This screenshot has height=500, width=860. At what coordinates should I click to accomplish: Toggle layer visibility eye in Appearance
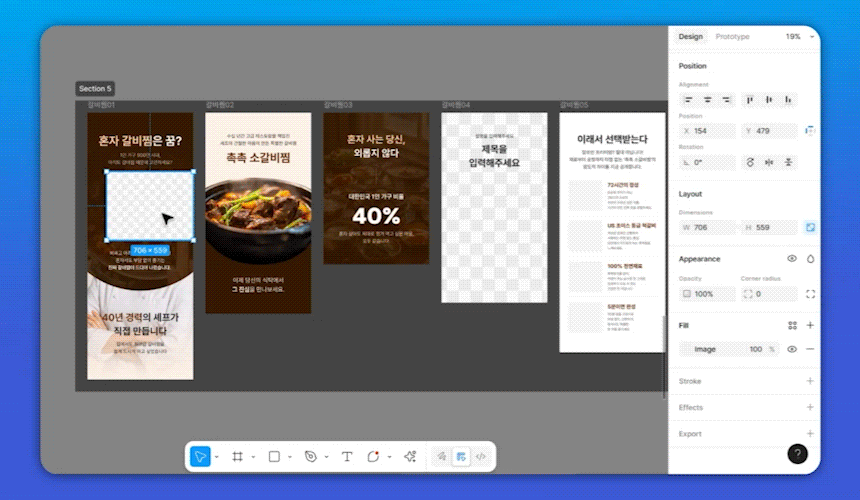(x=792, y=259)
